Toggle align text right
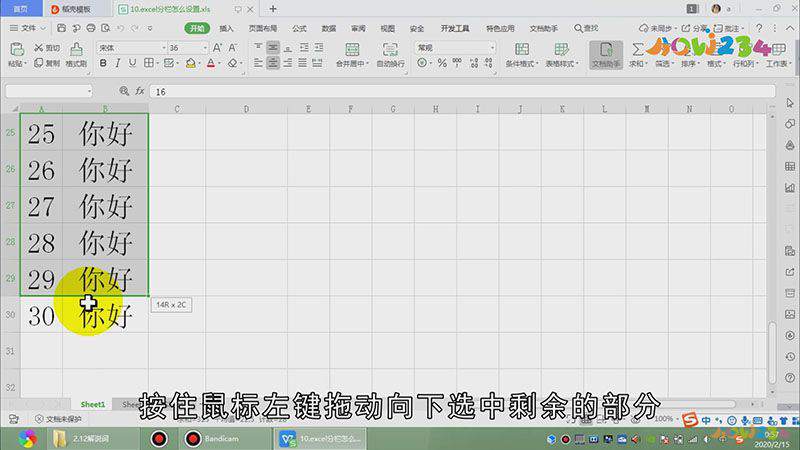The height and width of the screenshot is (450, 800). pos(288,63)
